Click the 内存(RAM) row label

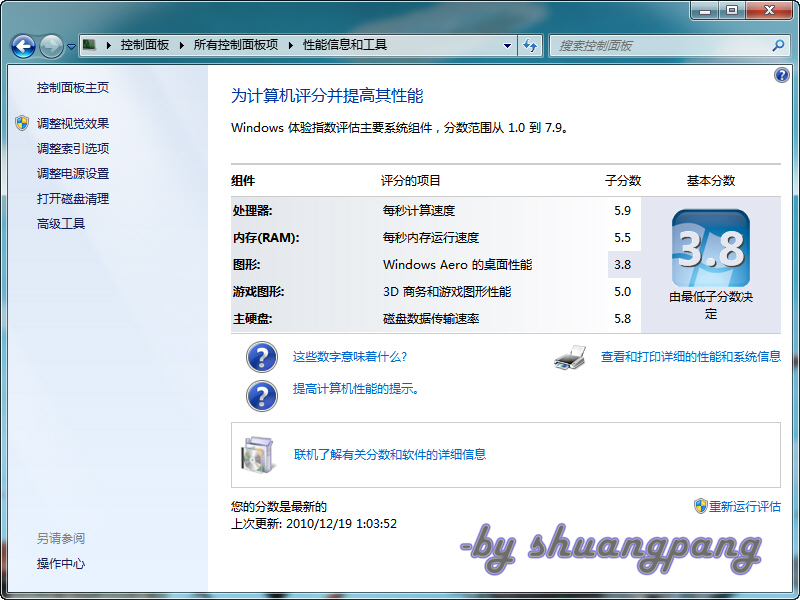click(266, 238)
